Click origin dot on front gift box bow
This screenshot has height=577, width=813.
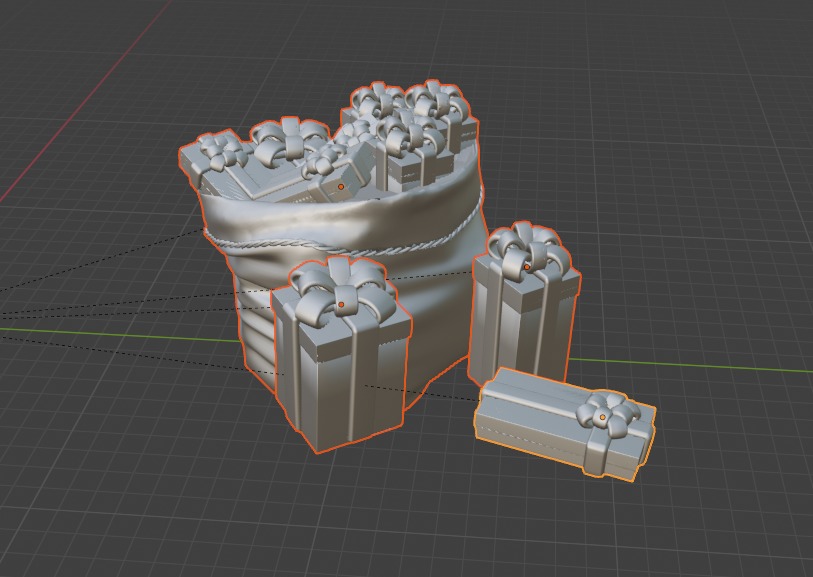341,305
